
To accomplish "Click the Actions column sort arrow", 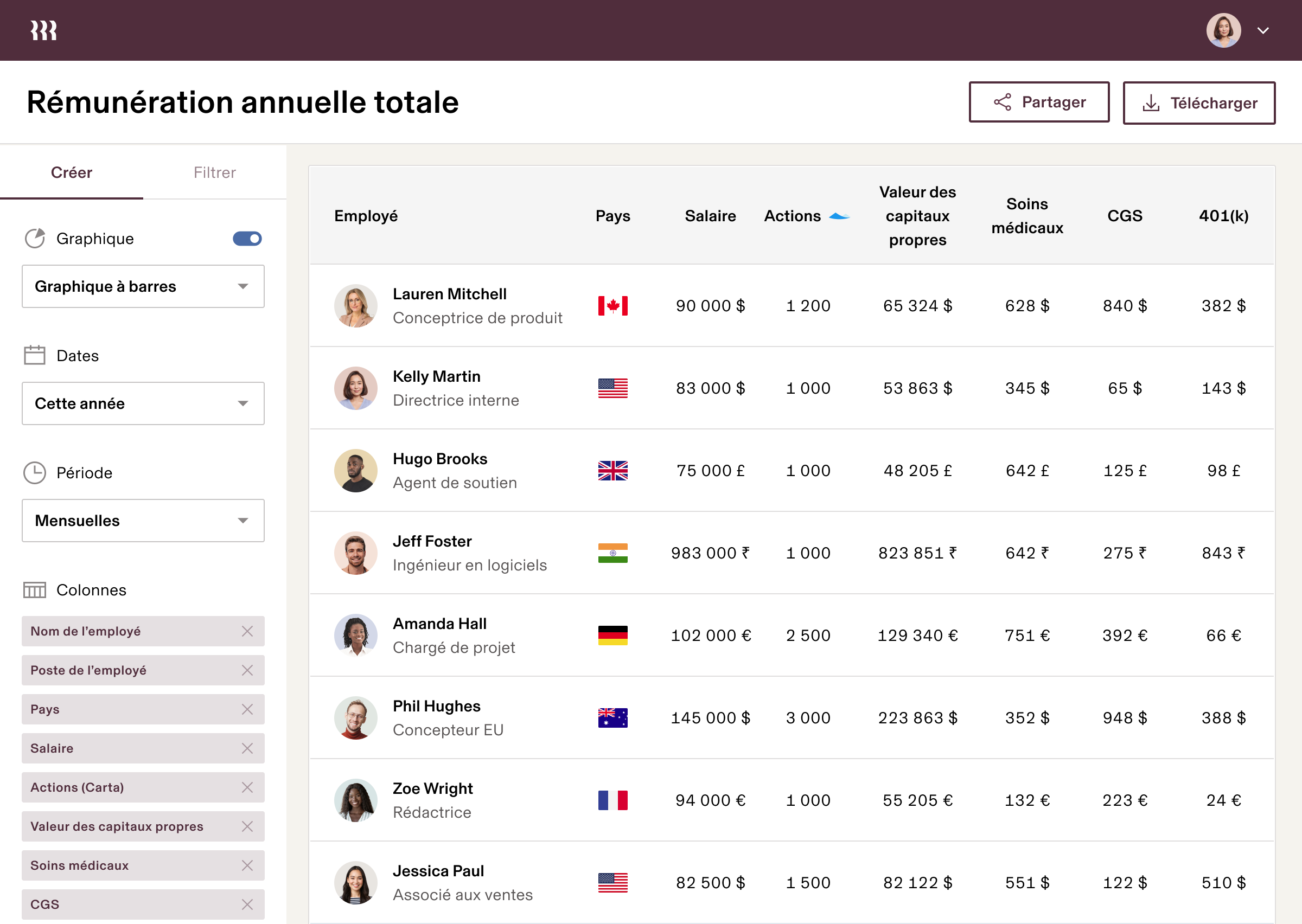I will (839, 216).
